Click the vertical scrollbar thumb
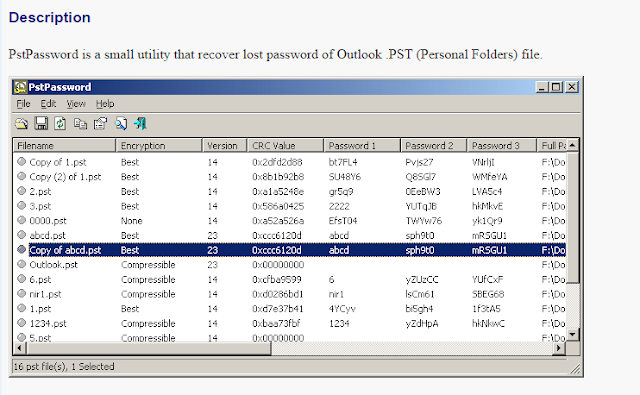Screen dimensions: 640x395 click(x=573, y=217)
